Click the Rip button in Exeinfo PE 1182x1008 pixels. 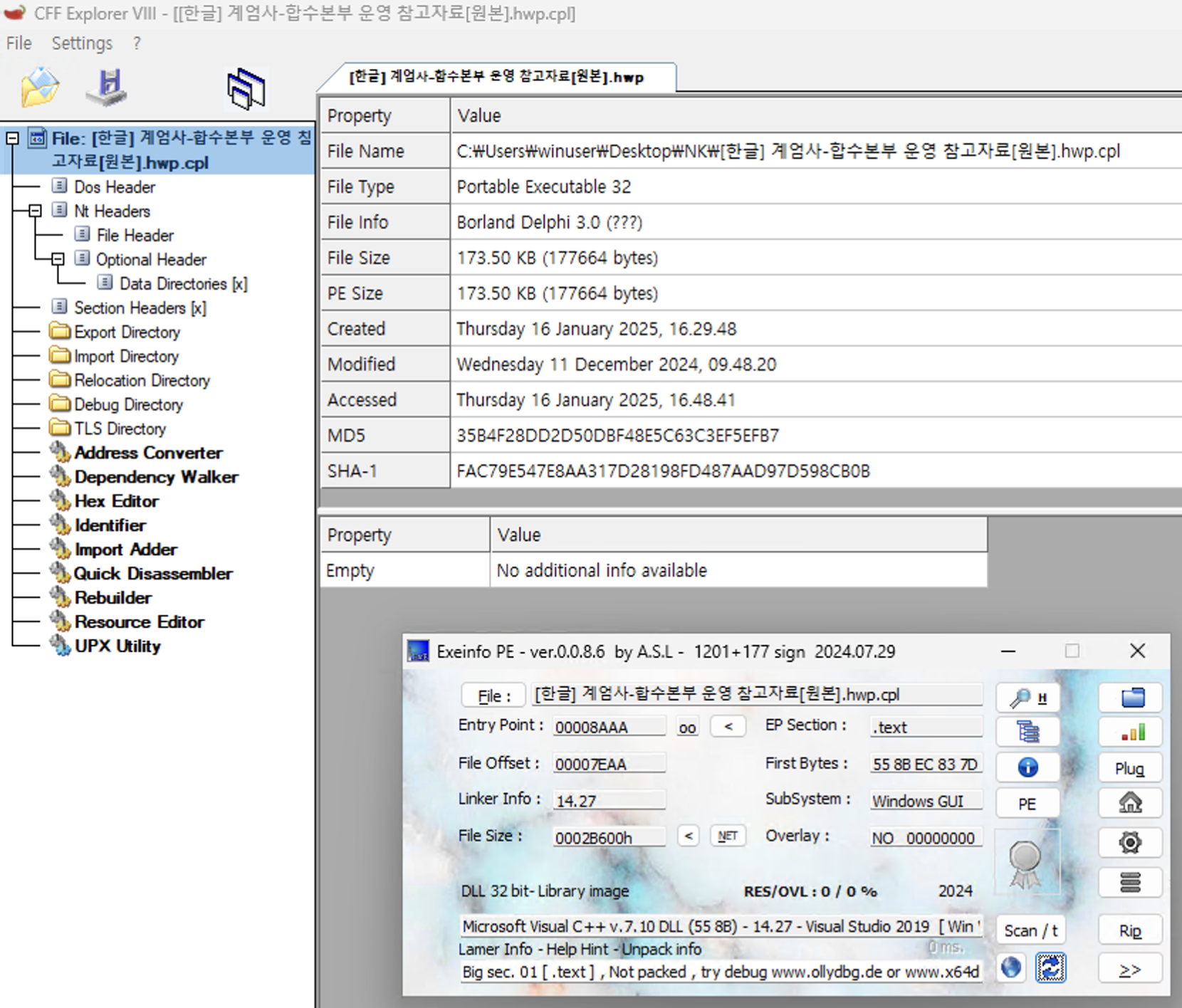(1131, 930)
